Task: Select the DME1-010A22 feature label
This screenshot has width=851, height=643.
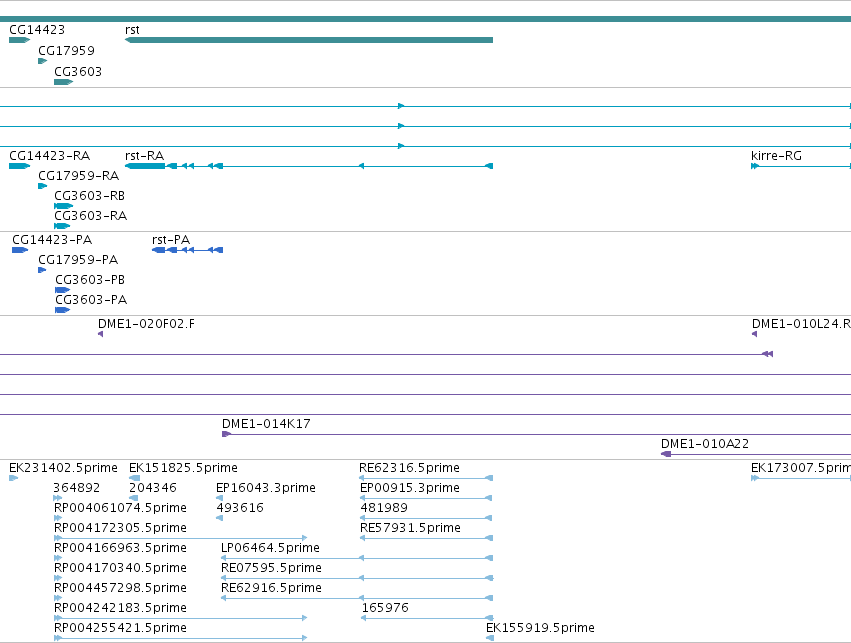Action: [705, 444]
